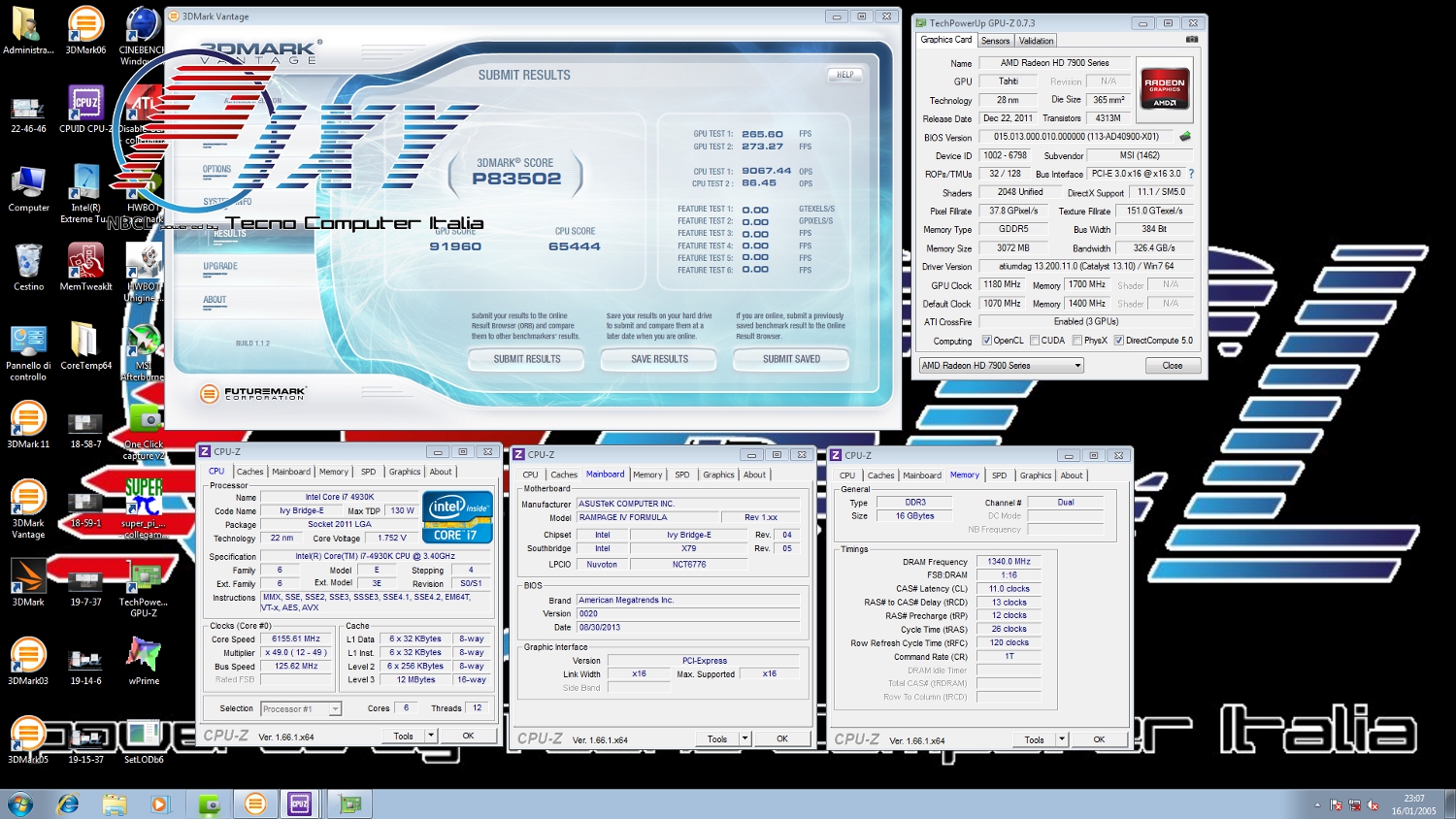1456x819 pixels.
Task: Switch to the 3DMark Vantage taskbar button
Action: 254,803
